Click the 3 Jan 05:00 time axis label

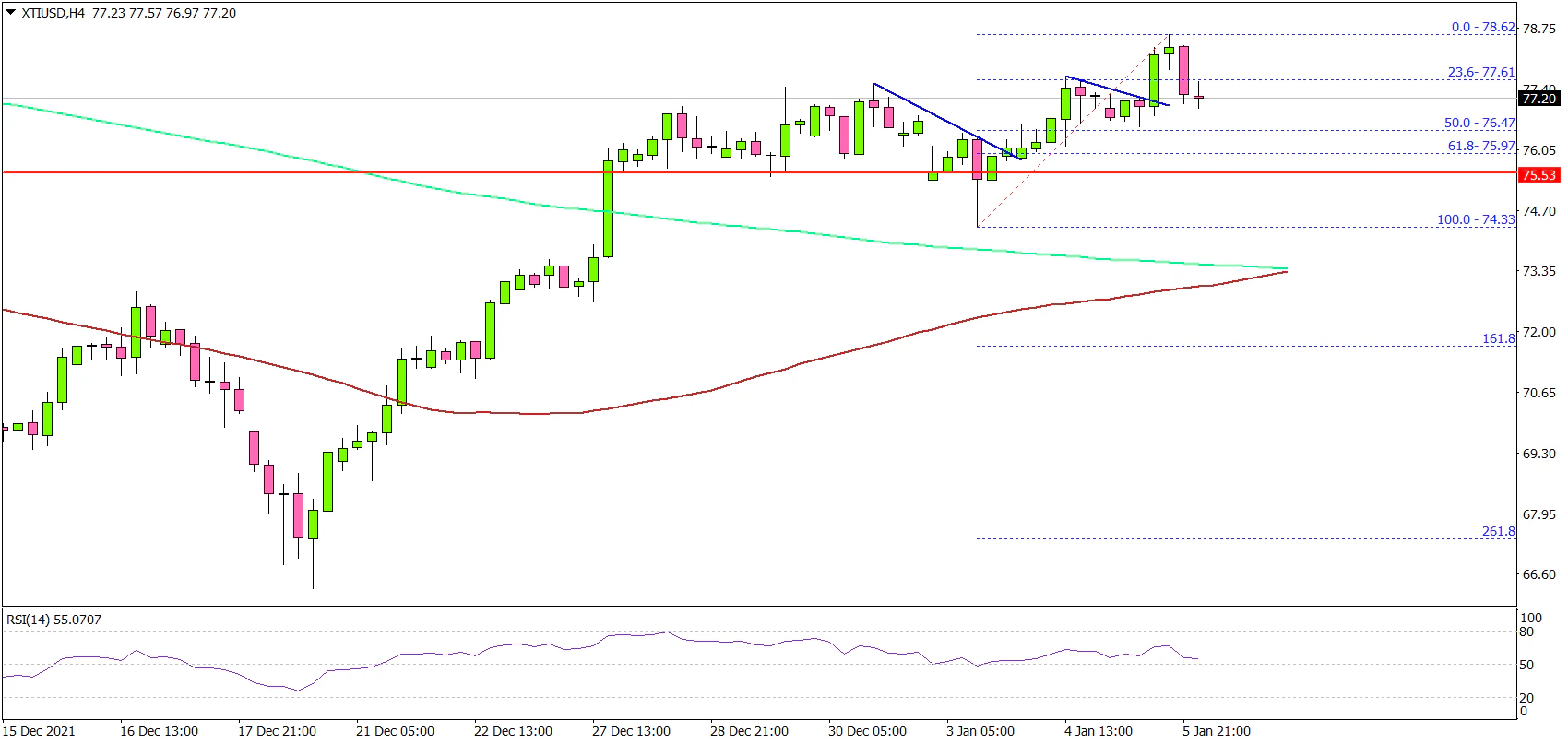pos(980,731)
